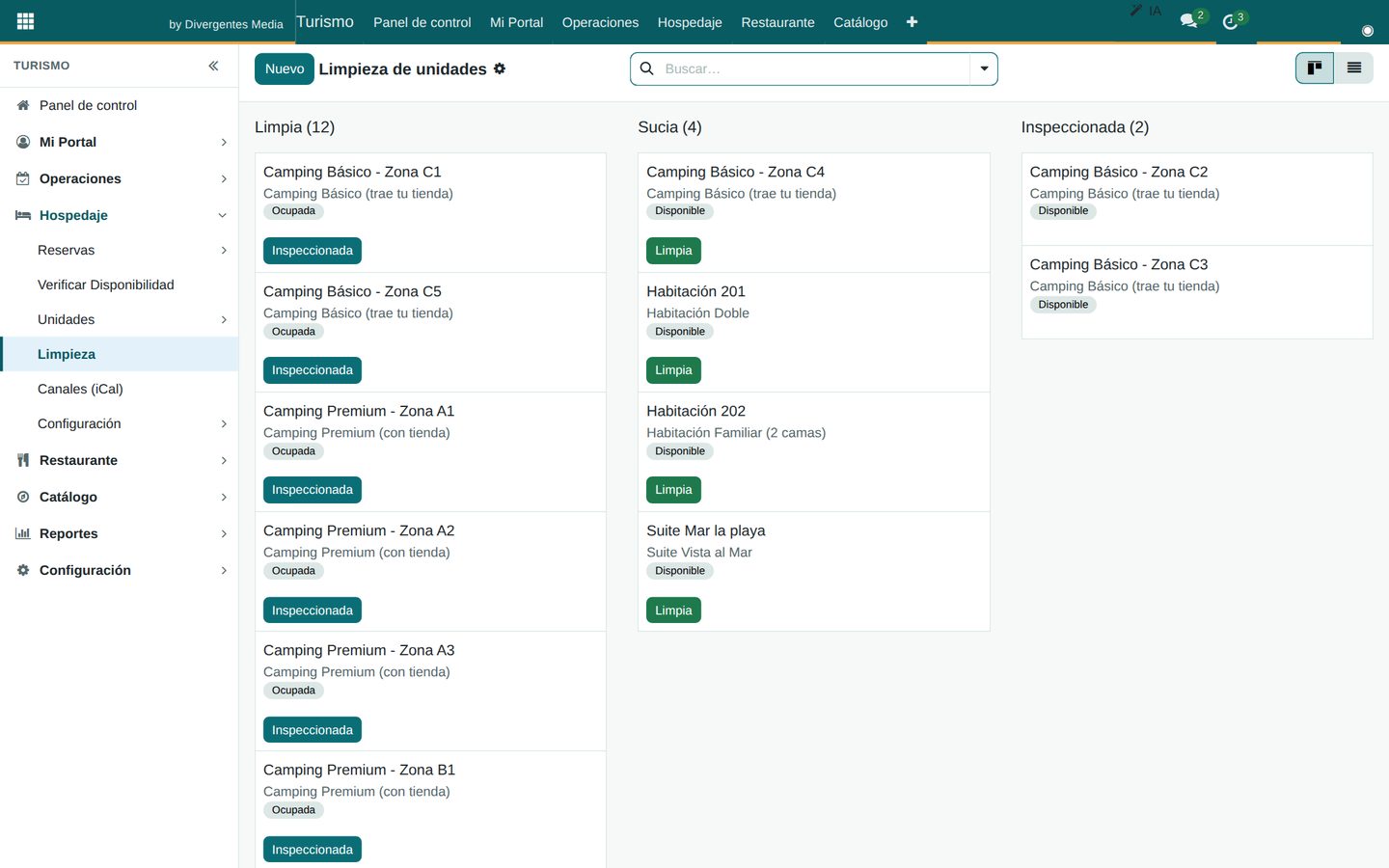
Task: Click the search magnifier icon
Action: pyautogui.click(x=647, y=68)
